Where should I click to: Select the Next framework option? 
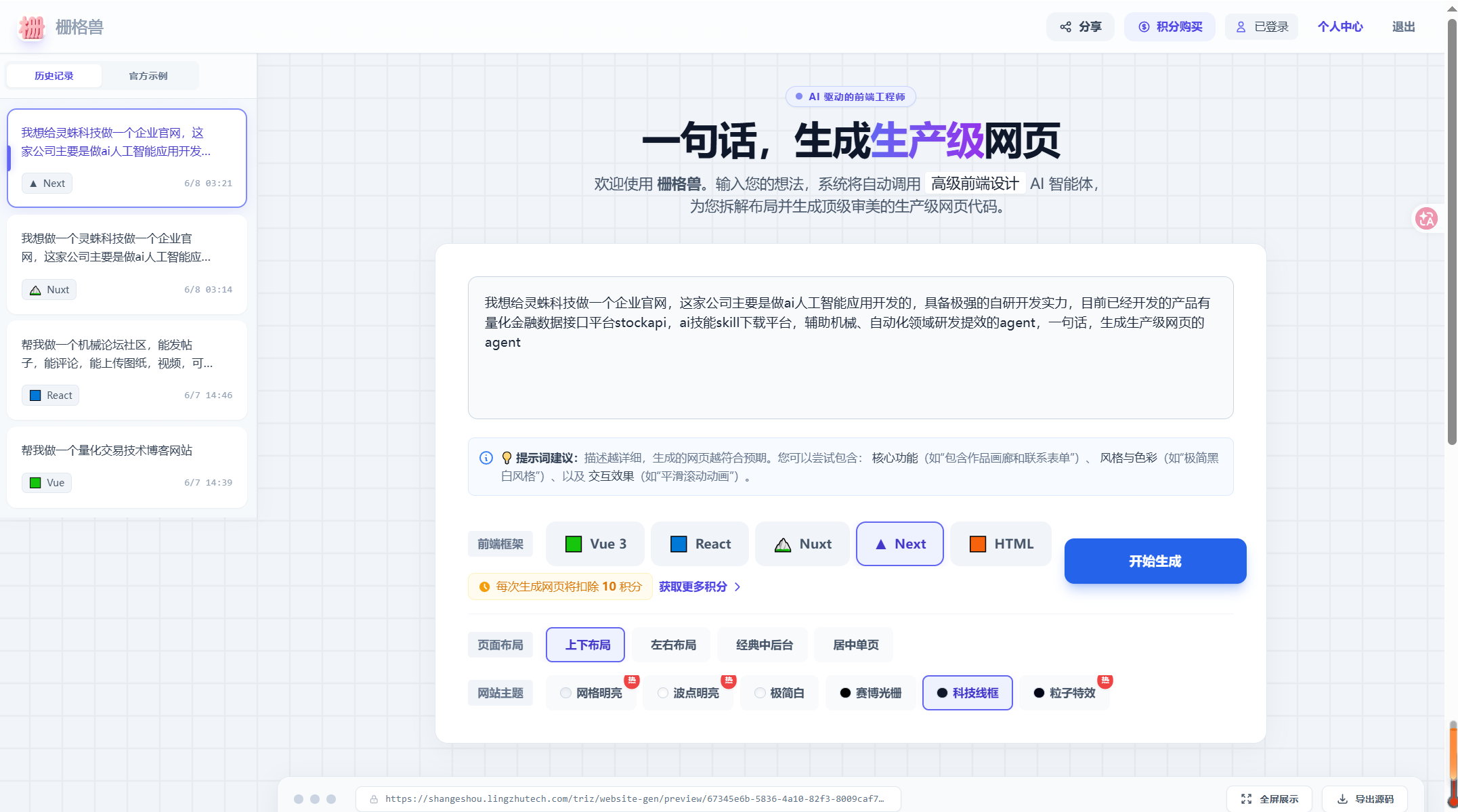point(900,544)
